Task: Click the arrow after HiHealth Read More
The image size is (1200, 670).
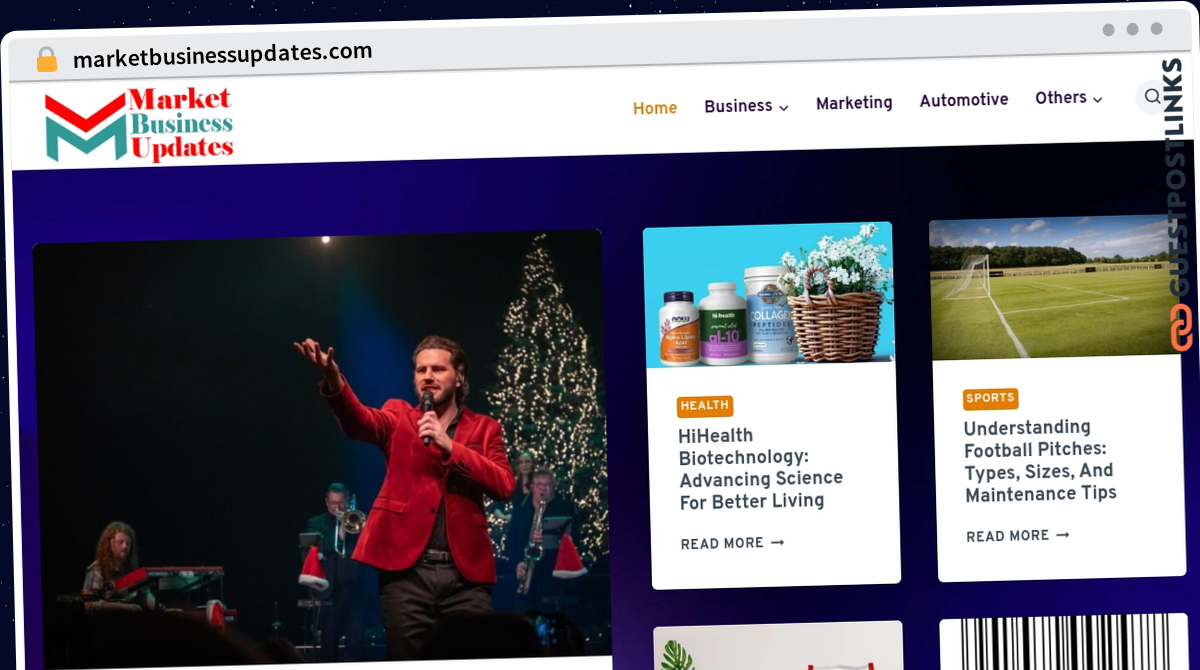Action: coord(777,542)
